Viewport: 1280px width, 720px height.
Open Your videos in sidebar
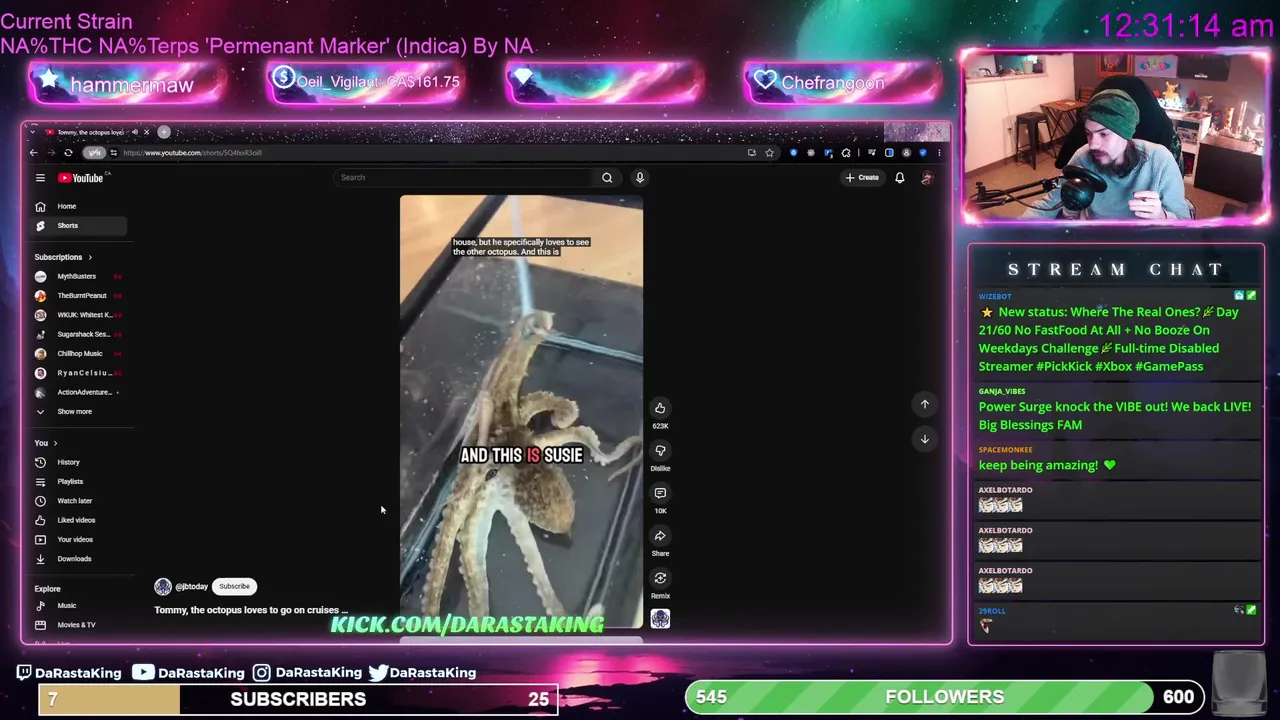coord(75,540)
